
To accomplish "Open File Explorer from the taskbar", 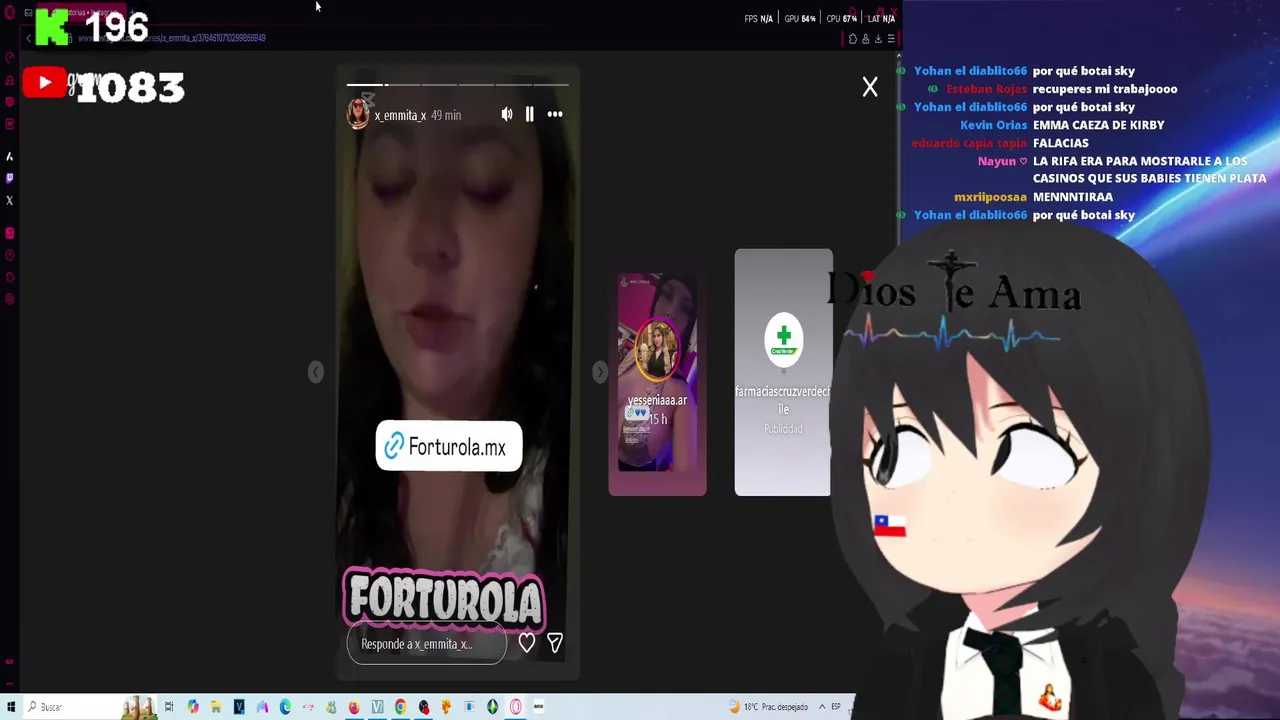I will click(215, 707).
